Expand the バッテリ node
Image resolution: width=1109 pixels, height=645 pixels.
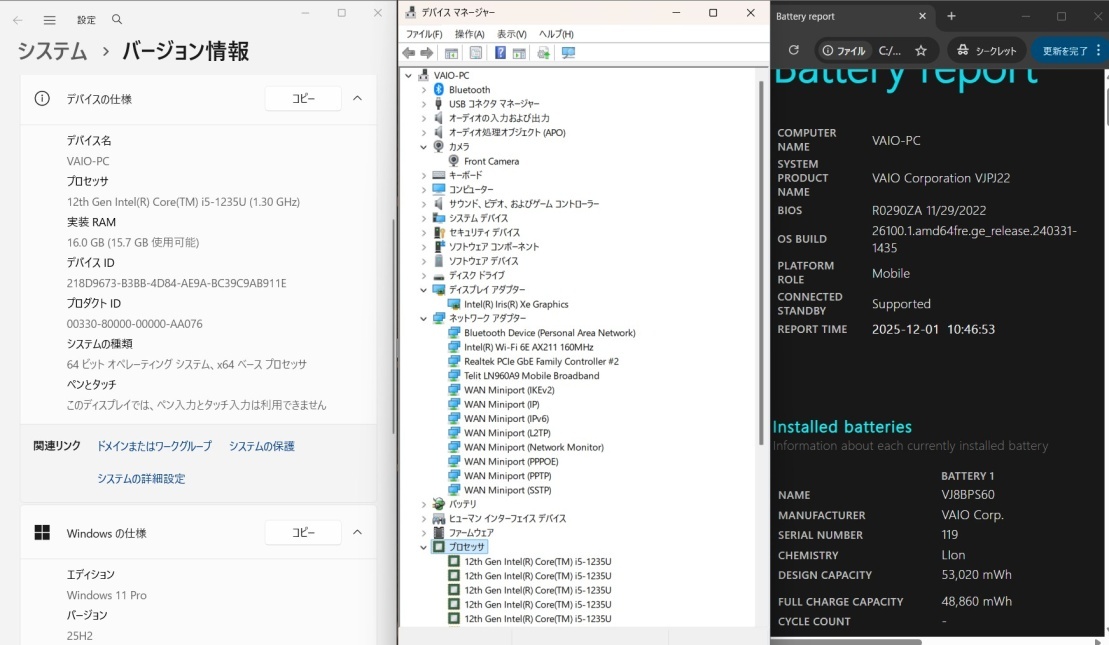tap(424, 504)
